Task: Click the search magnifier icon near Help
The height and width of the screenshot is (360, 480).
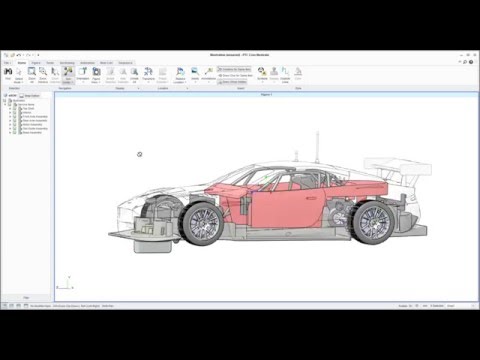Action: tap(465, 62)
